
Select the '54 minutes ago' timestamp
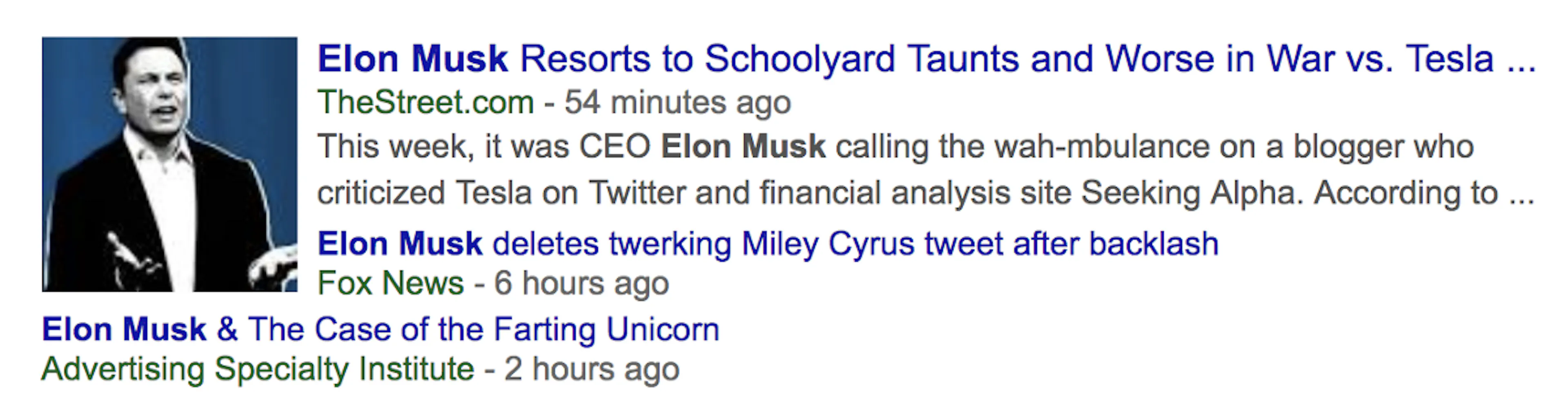[677, 102]
